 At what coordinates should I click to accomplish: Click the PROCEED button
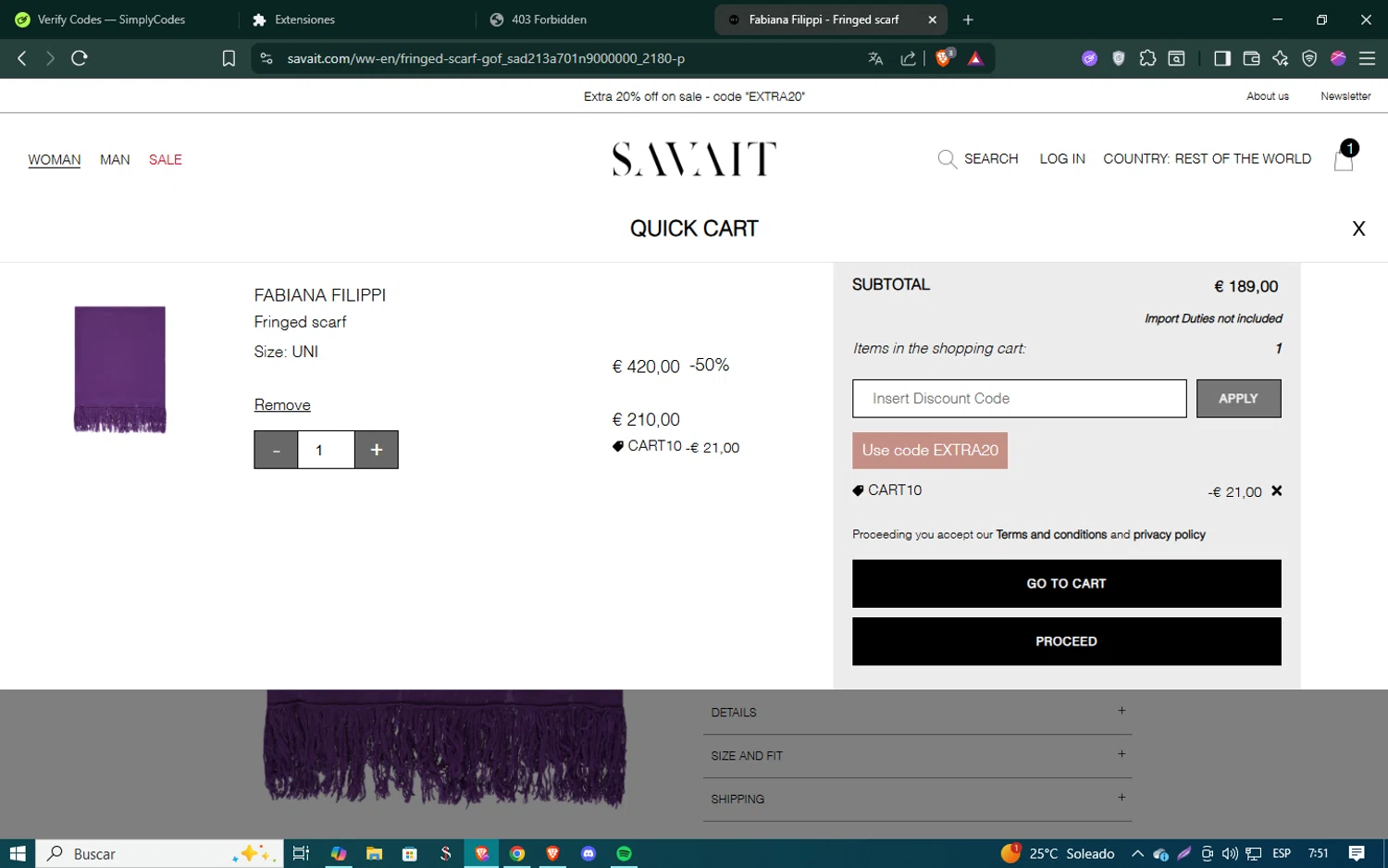[x=1067, y=641]
